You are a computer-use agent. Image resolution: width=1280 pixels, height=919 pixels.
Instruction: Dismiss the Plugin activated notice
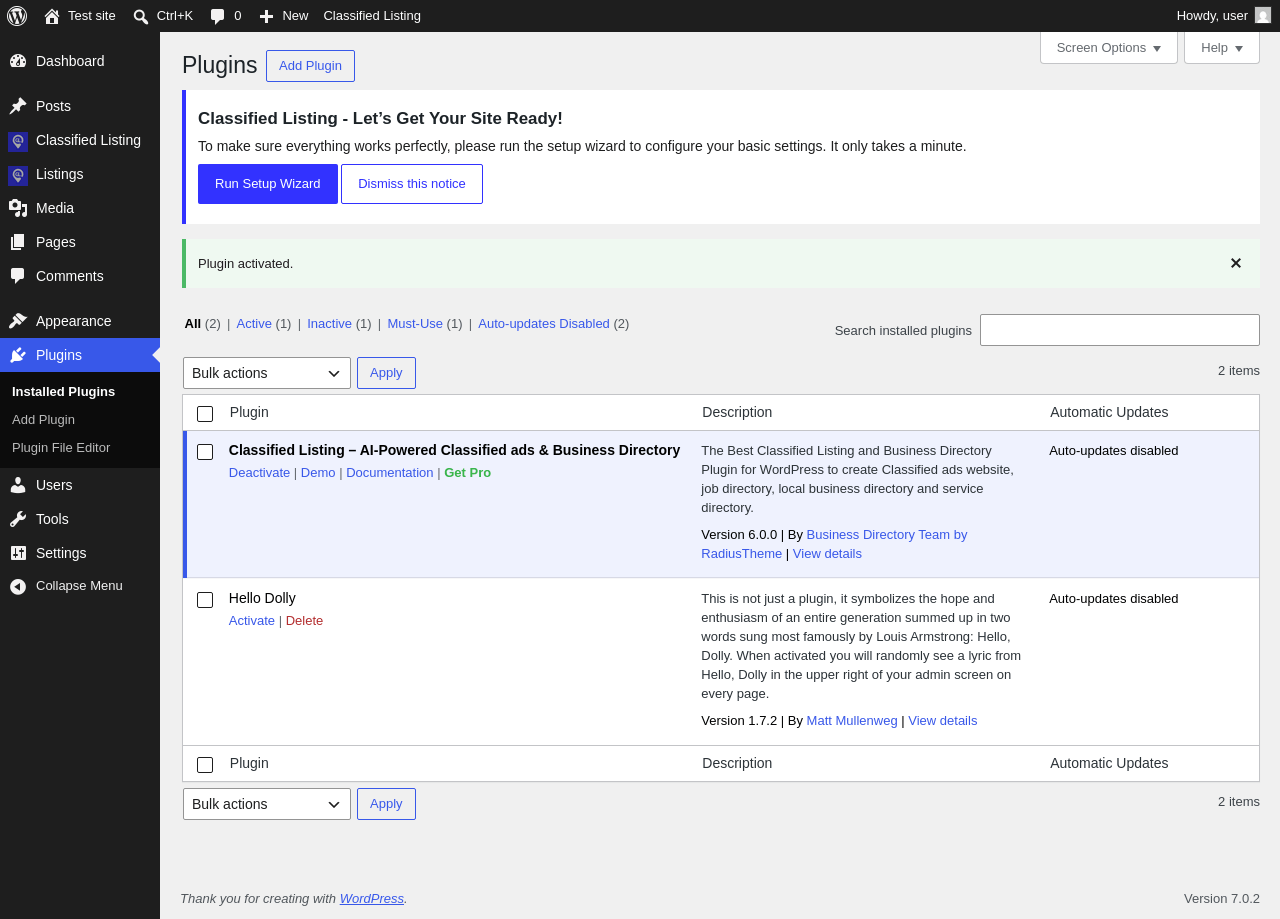(1236, 263)
